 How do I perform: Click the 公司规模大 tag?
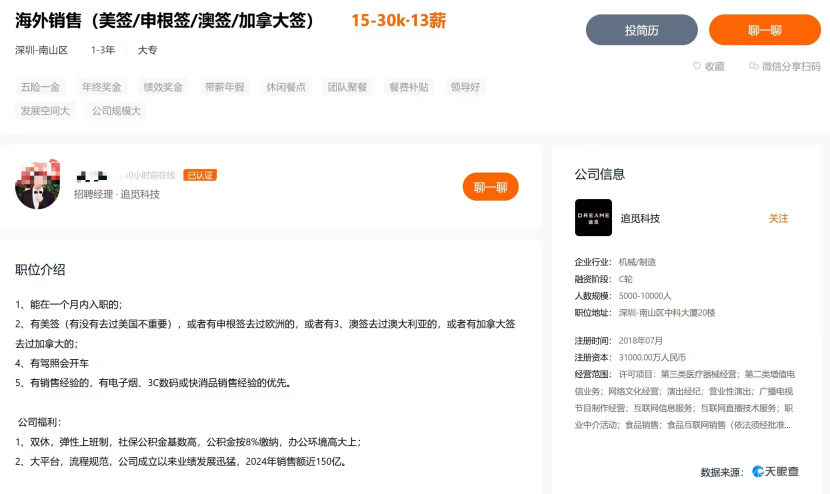click(116, 111)
